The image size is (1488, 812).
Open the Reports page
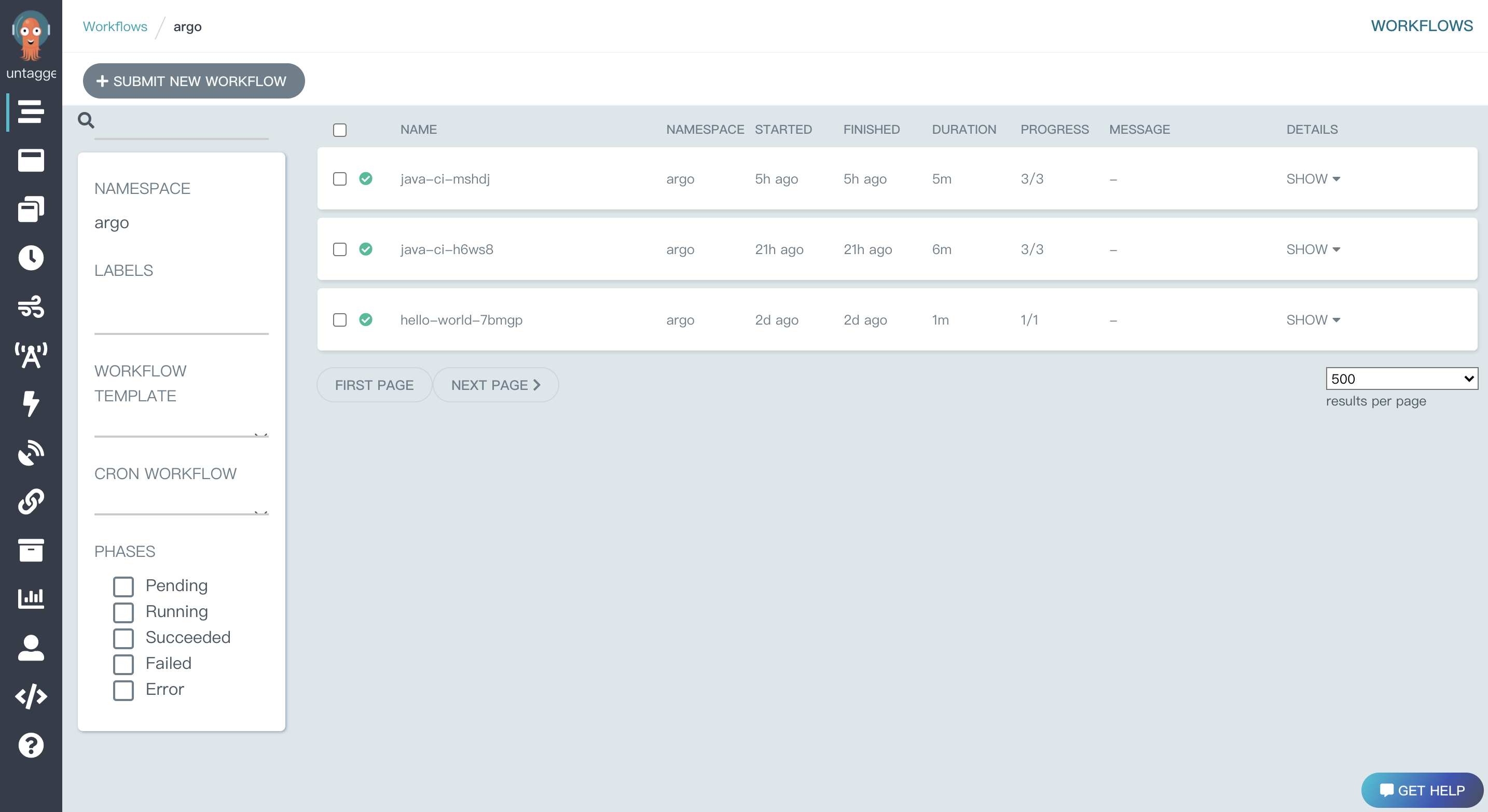tap(31, 598)
